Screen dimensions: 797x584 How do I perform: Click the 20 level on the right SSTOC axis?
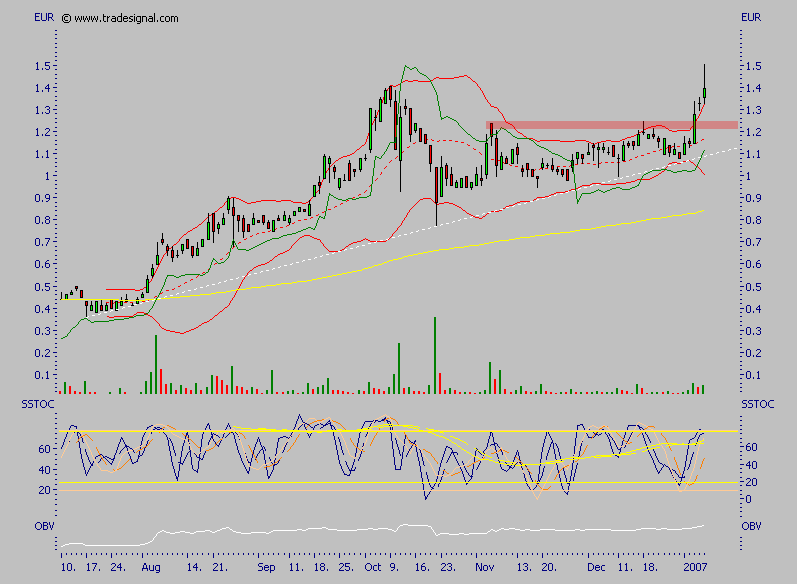tap(751, 482)
